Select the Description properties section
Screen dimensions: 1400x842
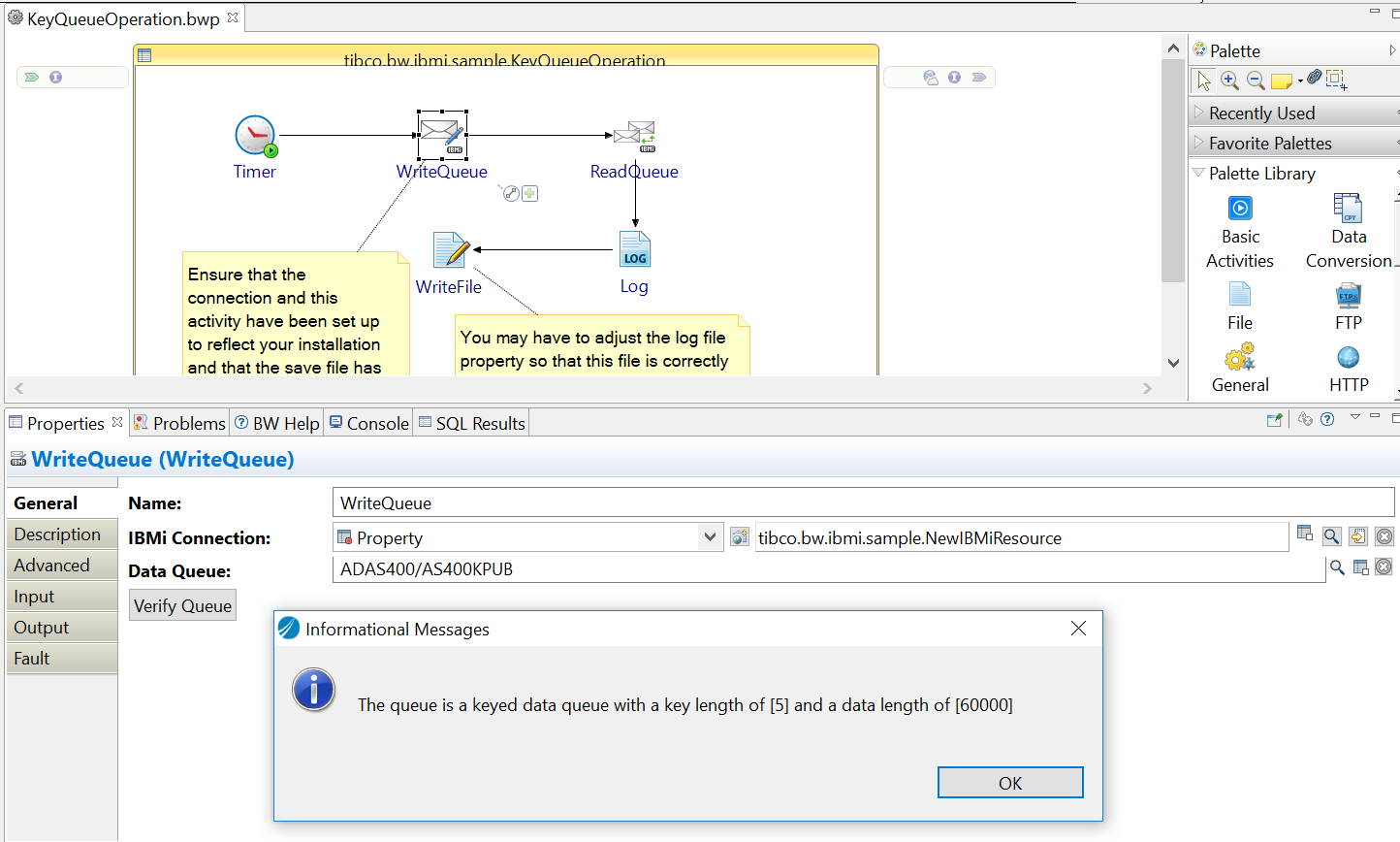[62, 534]
